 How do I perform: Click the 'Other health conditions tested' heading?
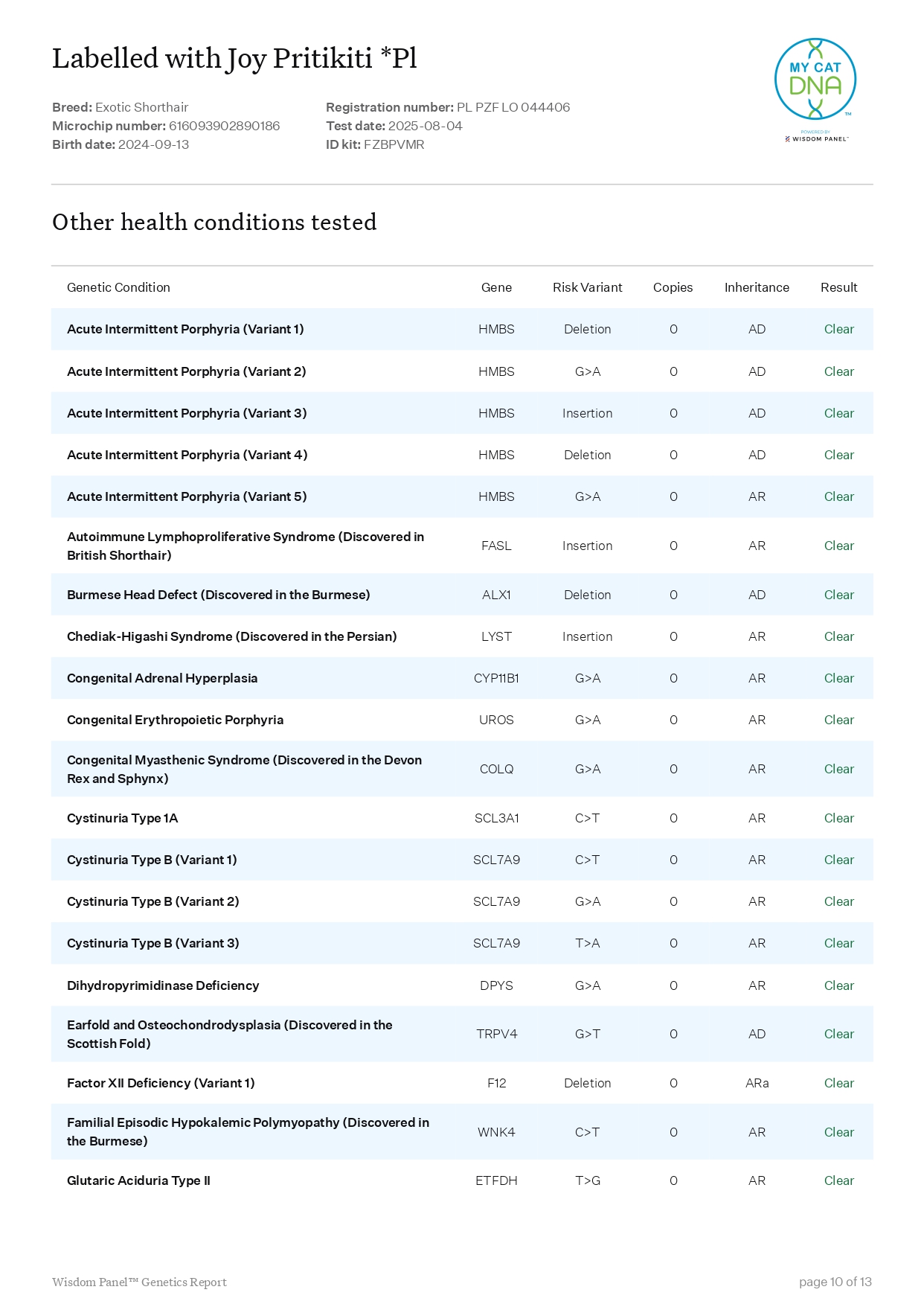(214, 222)
